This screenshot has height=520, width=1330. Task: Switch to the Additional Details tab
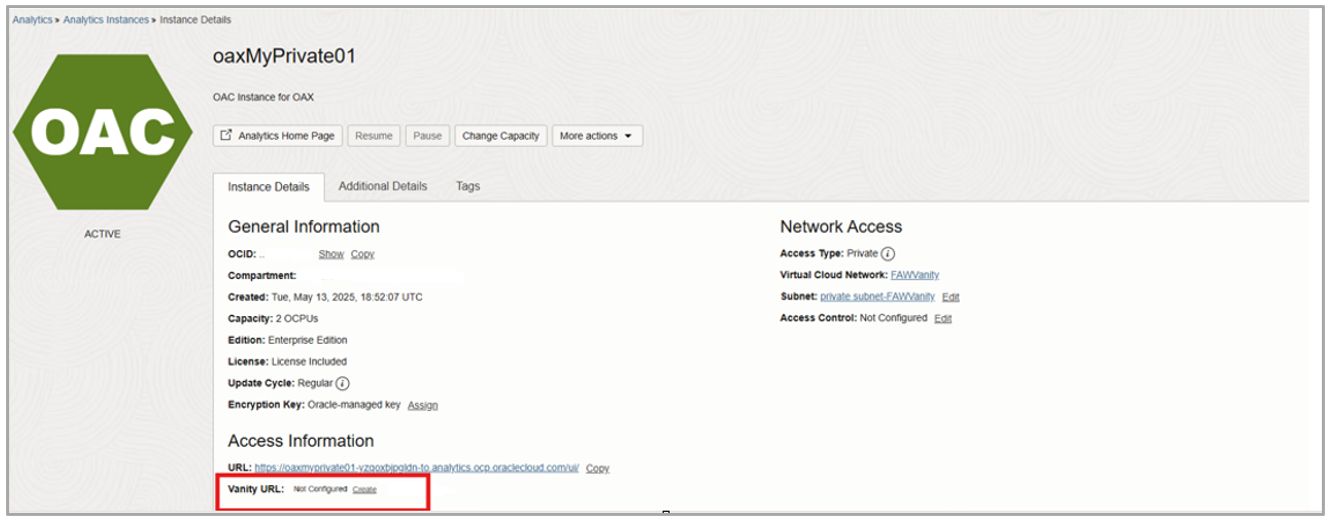[383, 186]
